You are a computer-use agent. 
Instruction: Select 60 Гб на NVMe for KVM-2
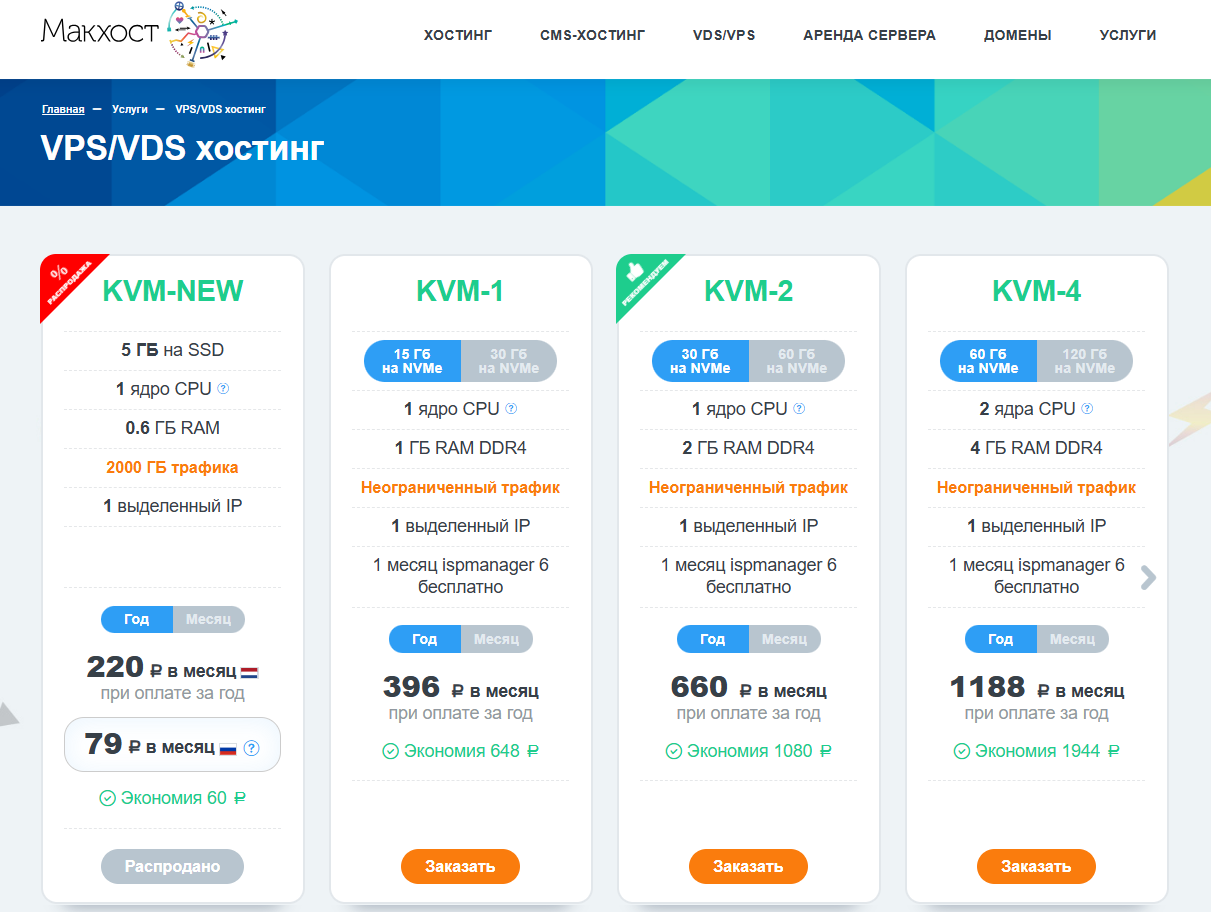point(797,361)
